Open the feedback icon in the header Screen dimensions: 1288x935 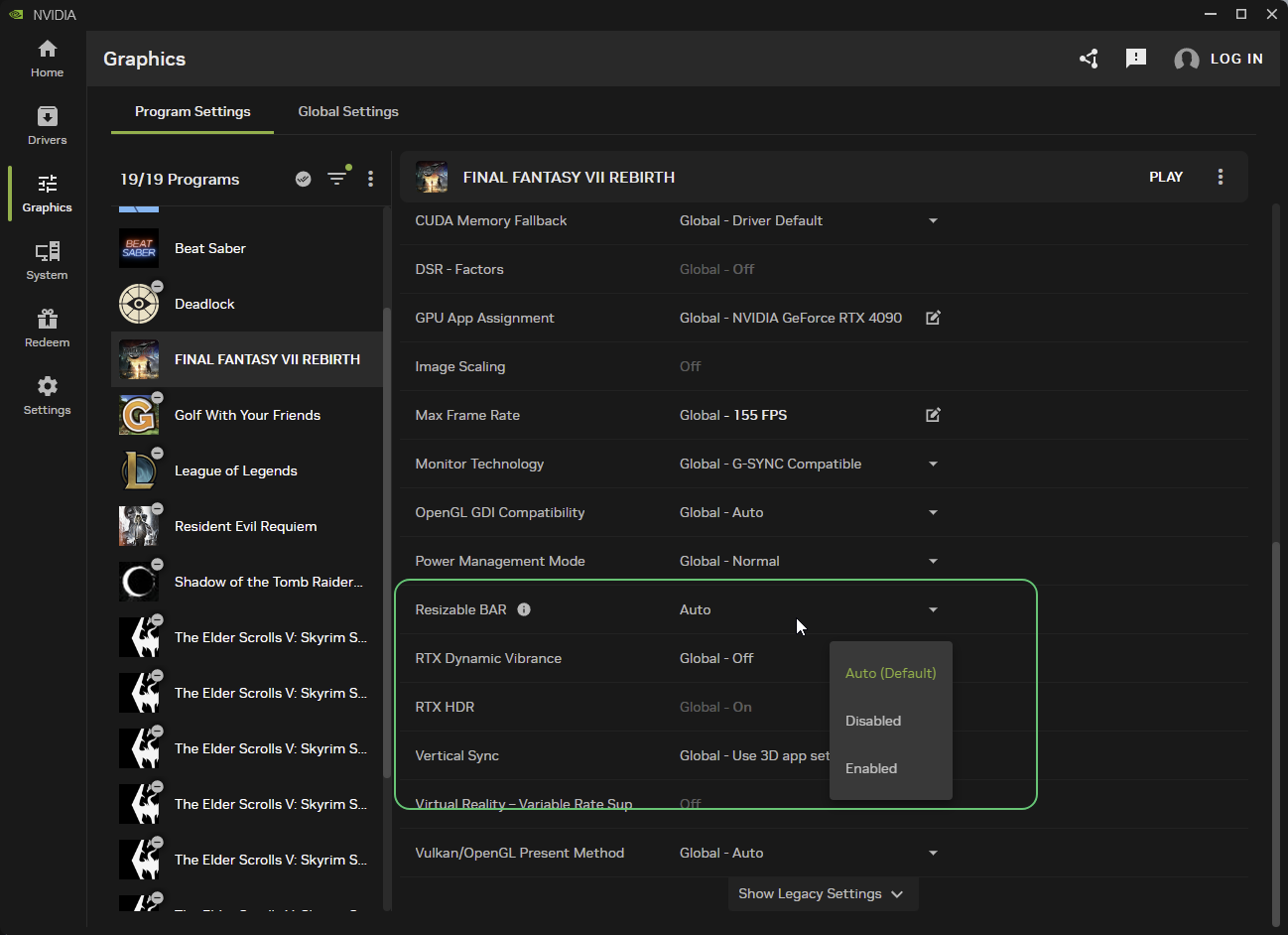click(1136, 59)
